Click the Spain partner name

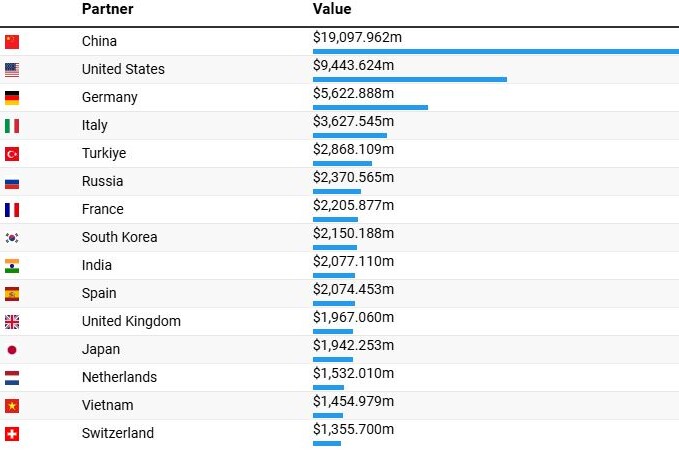click(99, 293)
